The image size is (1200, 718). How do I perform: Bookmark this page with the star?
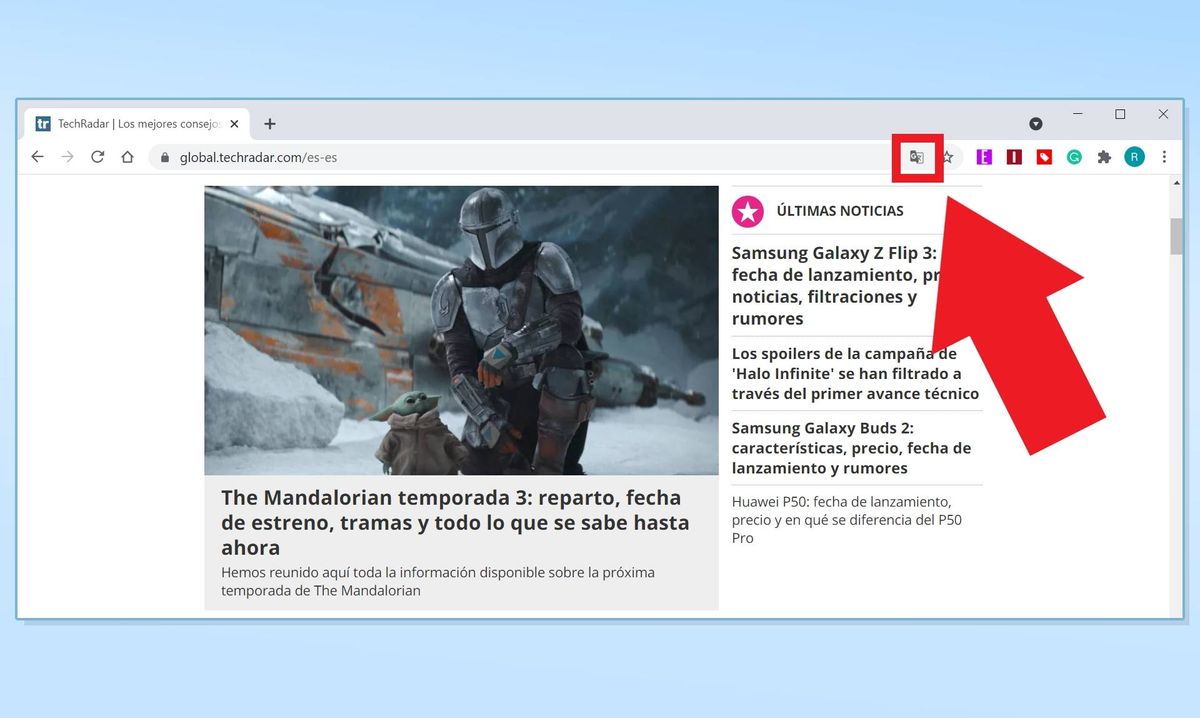point(947,157)
